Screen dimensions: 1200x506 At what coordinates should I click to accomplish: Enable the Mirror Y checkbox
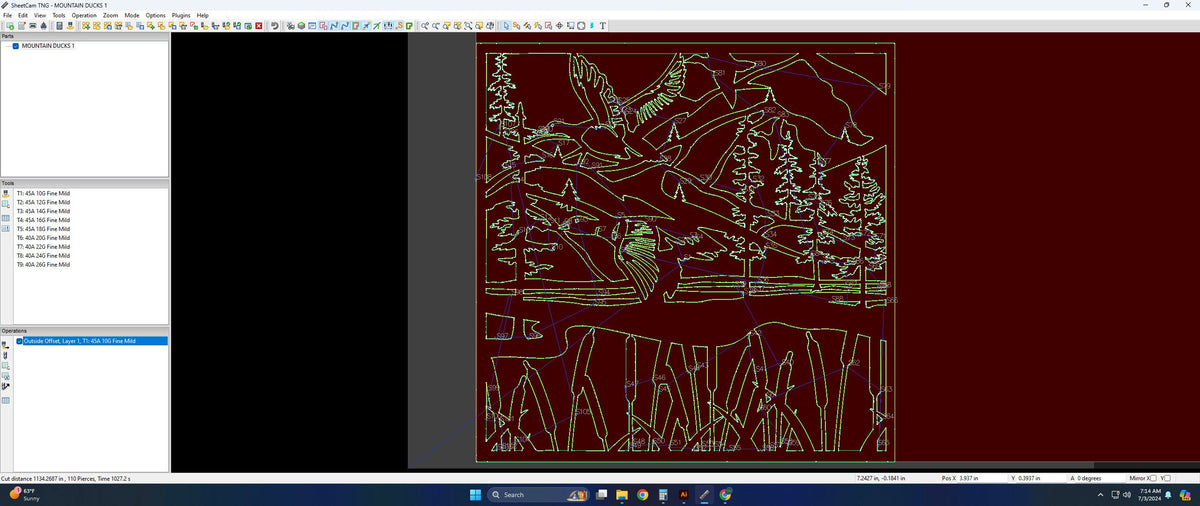1168,479
